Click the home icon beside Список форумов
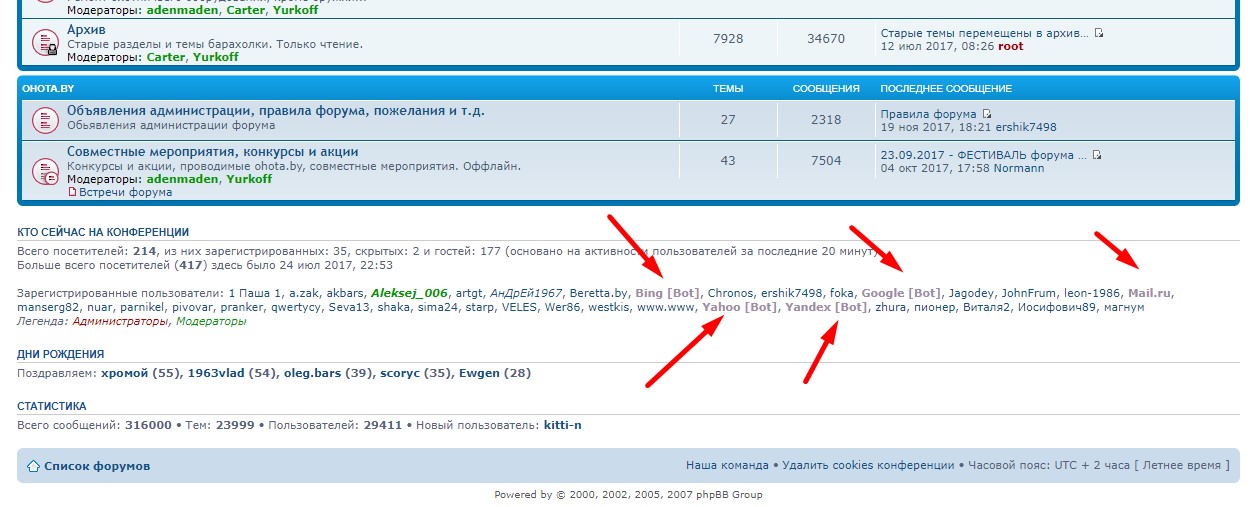 point(33,466)
